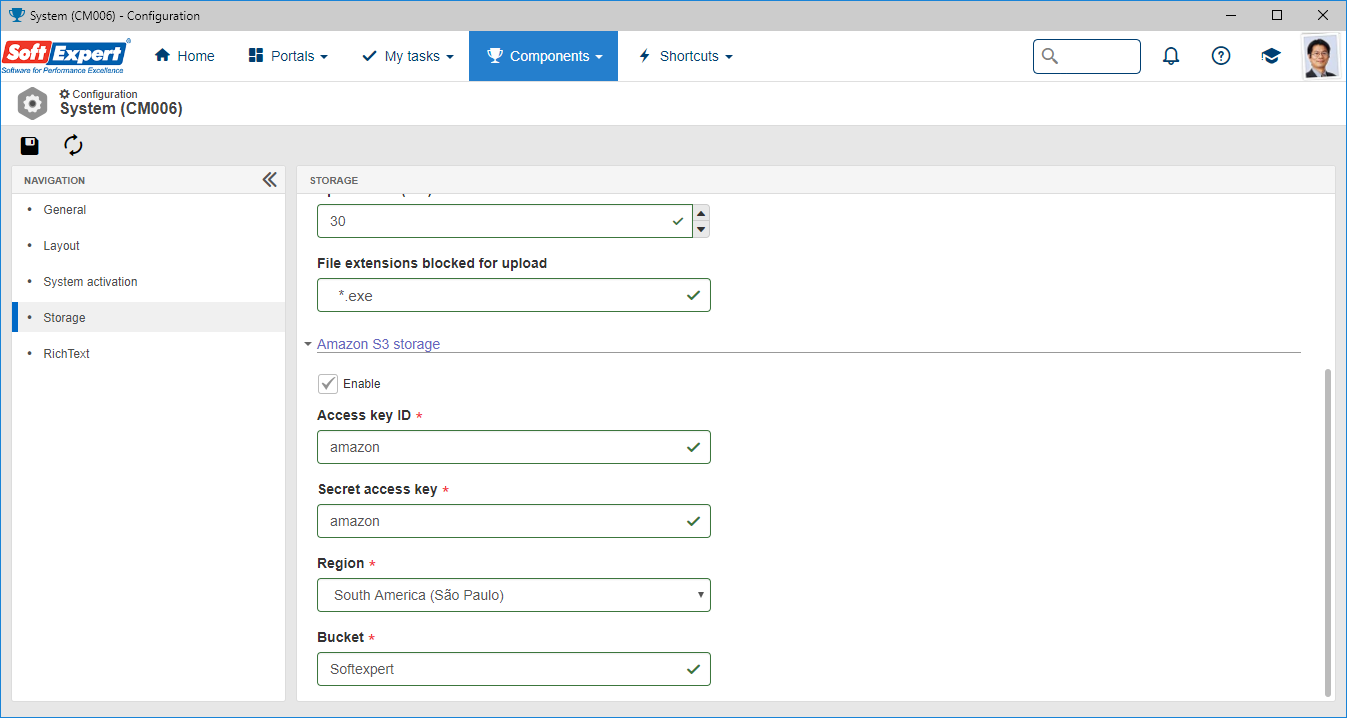Open the notifications bell
This screenshot has width=1347, height=718.
click(1171, 56)
